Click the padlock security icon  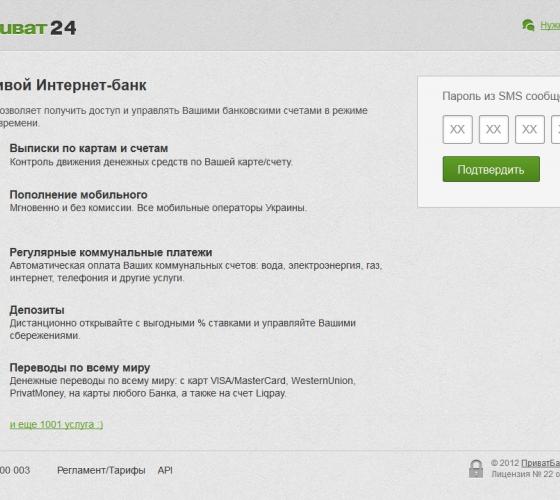pos(476,468)
